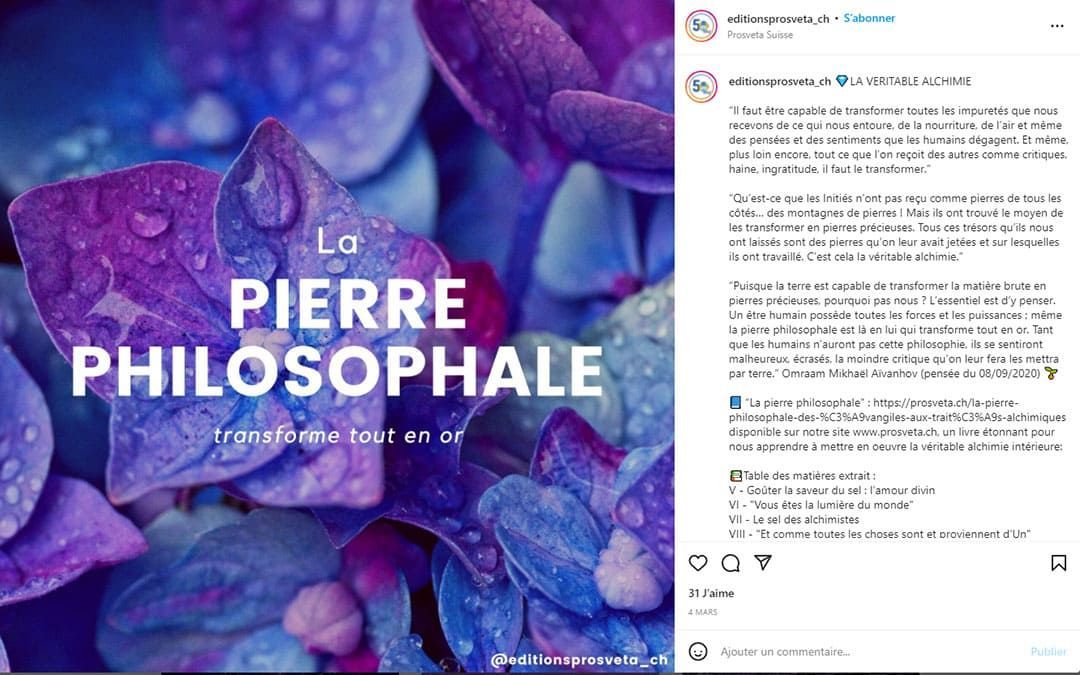Open emoji picker smiley icon
The width and height of the screenshot is (1080, 675).
[x=698, y=652]
